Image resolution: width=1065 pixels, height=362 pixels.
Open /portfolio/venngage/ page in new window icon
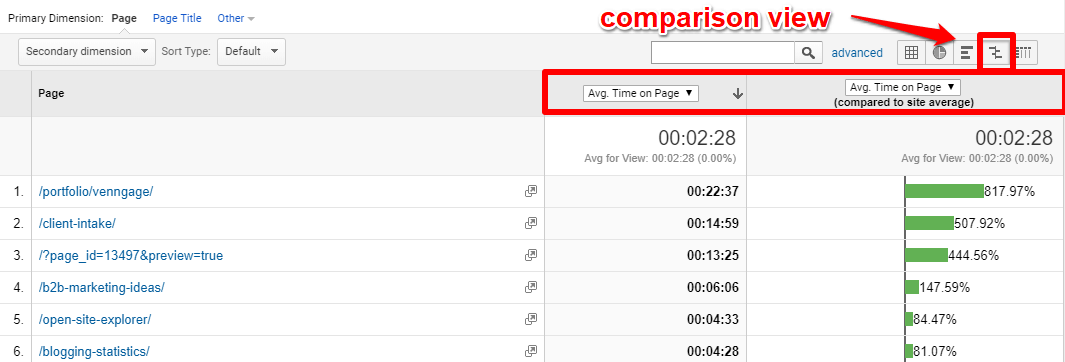[x=531, y=192]
